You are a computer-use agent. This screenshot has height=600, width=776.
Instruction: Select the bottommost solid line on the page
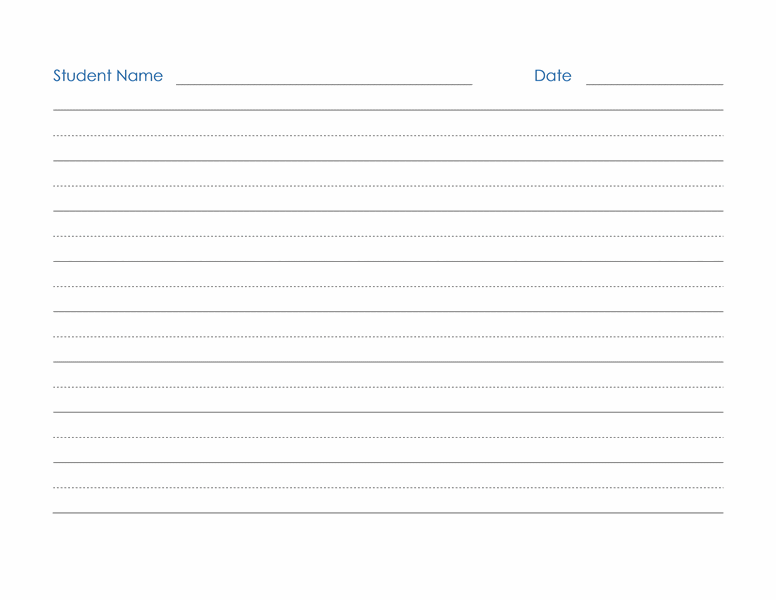(x=388, y=513)
